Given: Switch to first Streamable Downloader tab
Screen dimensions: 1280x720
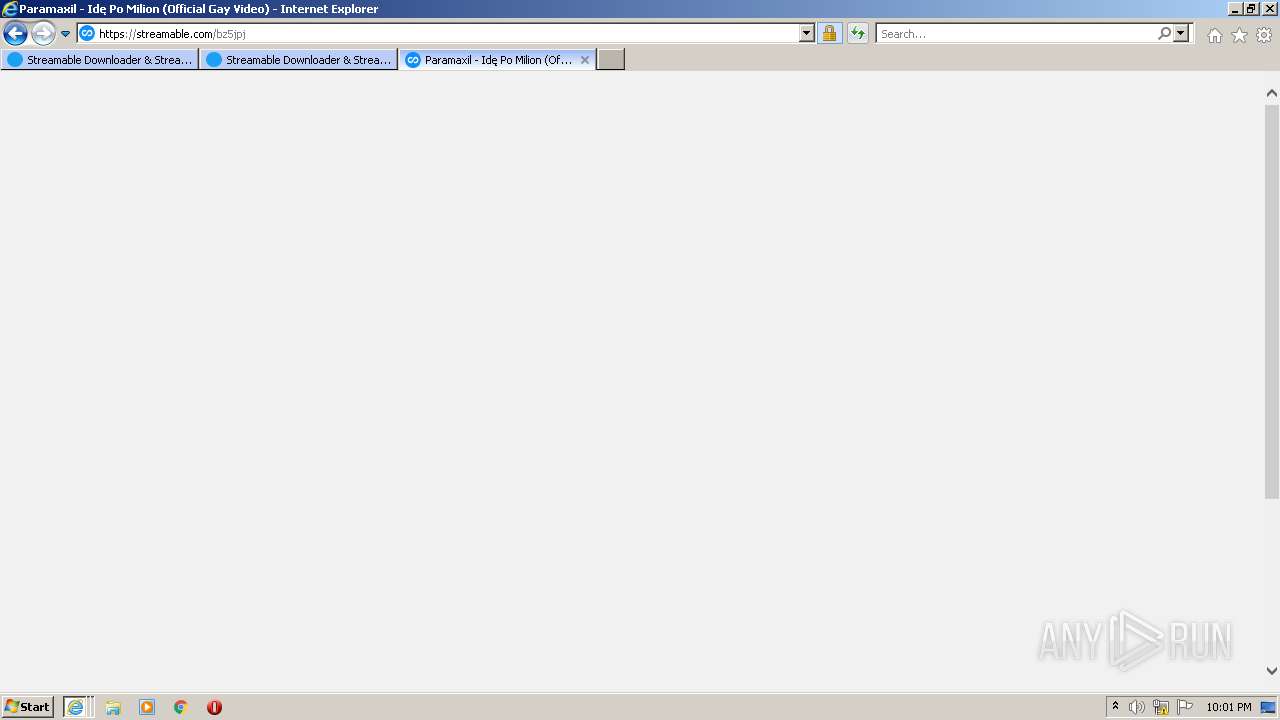Looking at the screenshot, I should (100, 60).
